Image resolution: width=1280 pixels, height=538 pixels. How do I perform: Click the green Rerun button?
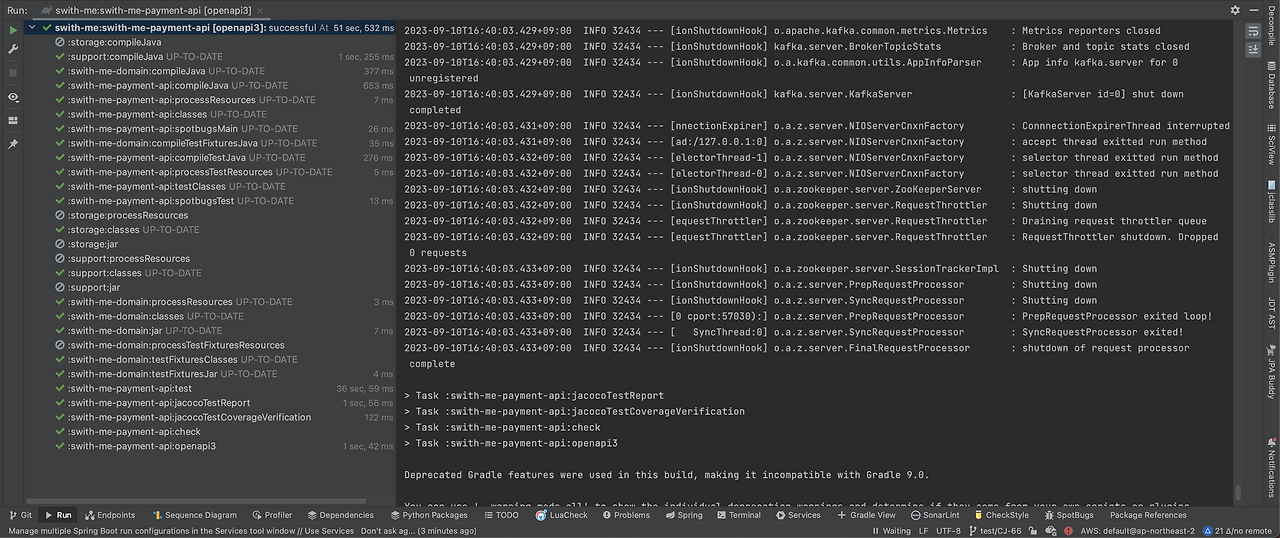tap(13, 30)
